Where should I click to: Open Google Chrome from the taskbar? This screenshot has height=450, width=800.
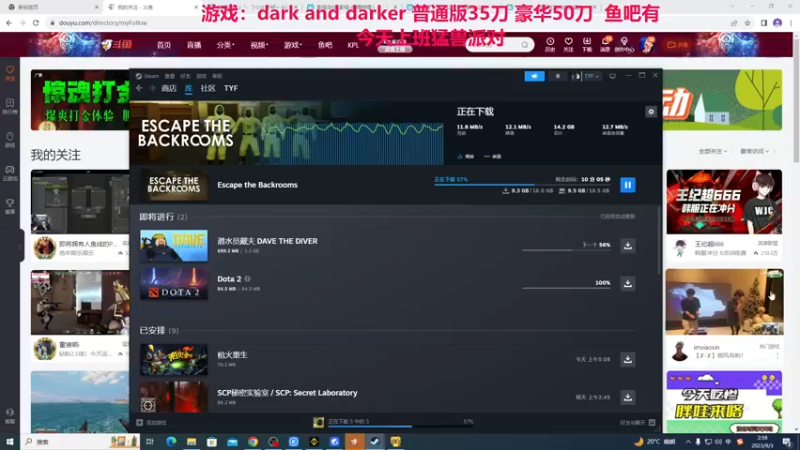point(253,441)
